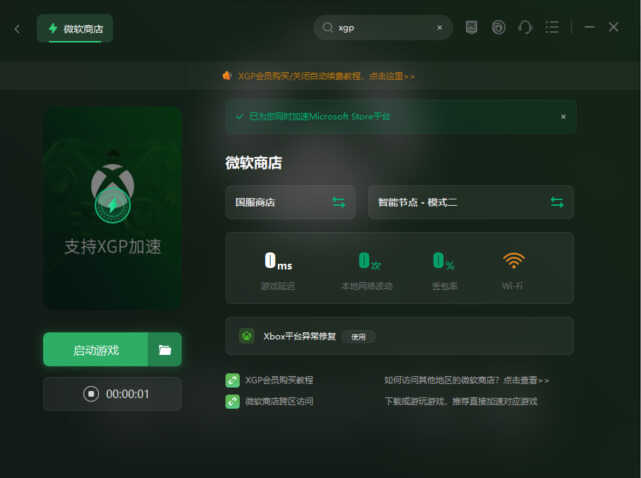The image size is (641, 478).
Task: Stop acceleration with the stop timer button
Action: 91,394
